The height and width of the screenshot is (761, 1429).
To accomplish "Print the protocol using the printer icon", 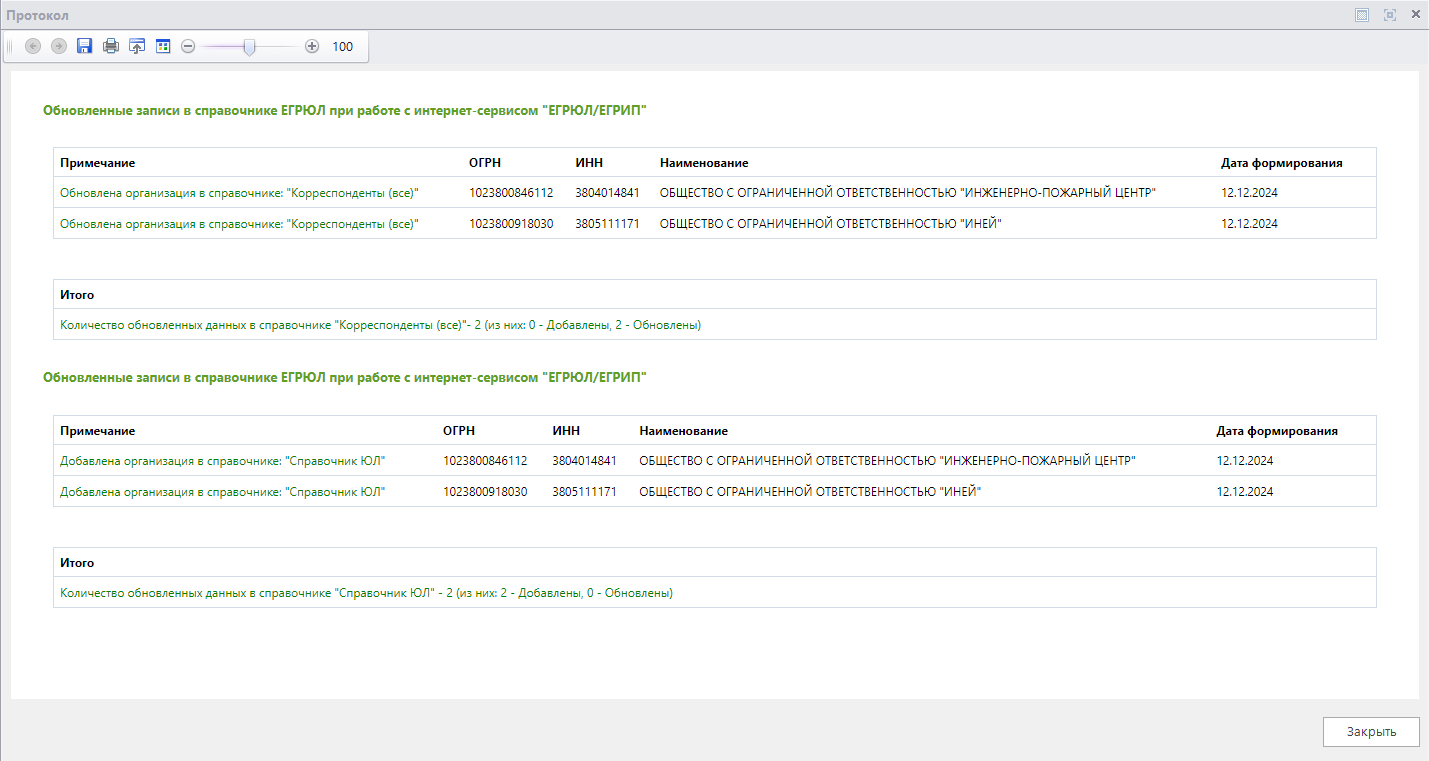I will [x=111, y=46].
